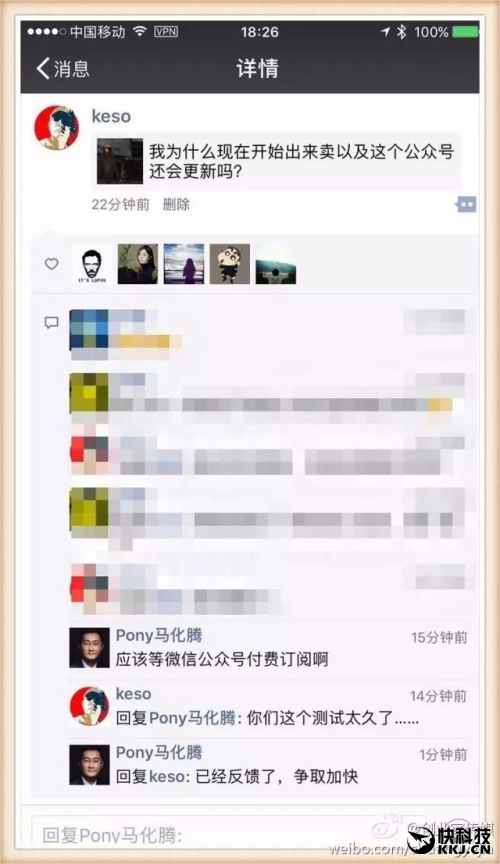Open the landscape liker avatar
The image size is (500, 864).
tap(276, 264)
